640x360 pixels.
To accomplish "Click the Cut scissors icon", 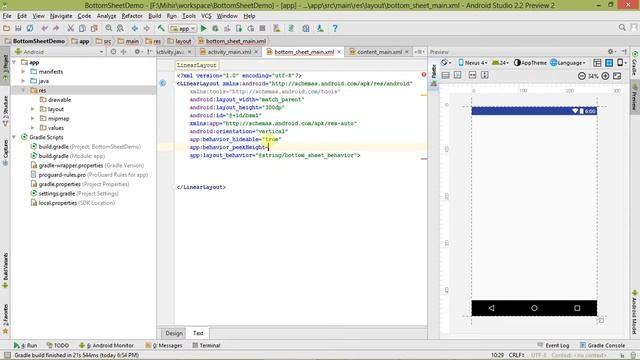I will coord(70,28).
